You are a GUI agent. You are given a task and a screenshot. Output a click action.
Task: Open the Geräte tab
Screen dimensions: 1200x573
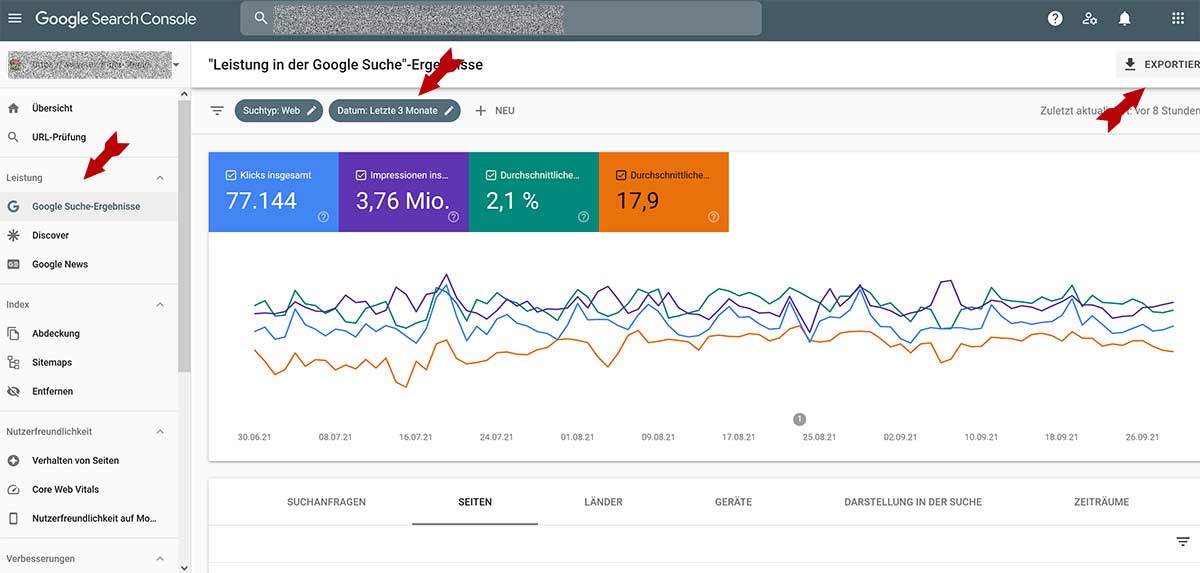click(733, 502)
